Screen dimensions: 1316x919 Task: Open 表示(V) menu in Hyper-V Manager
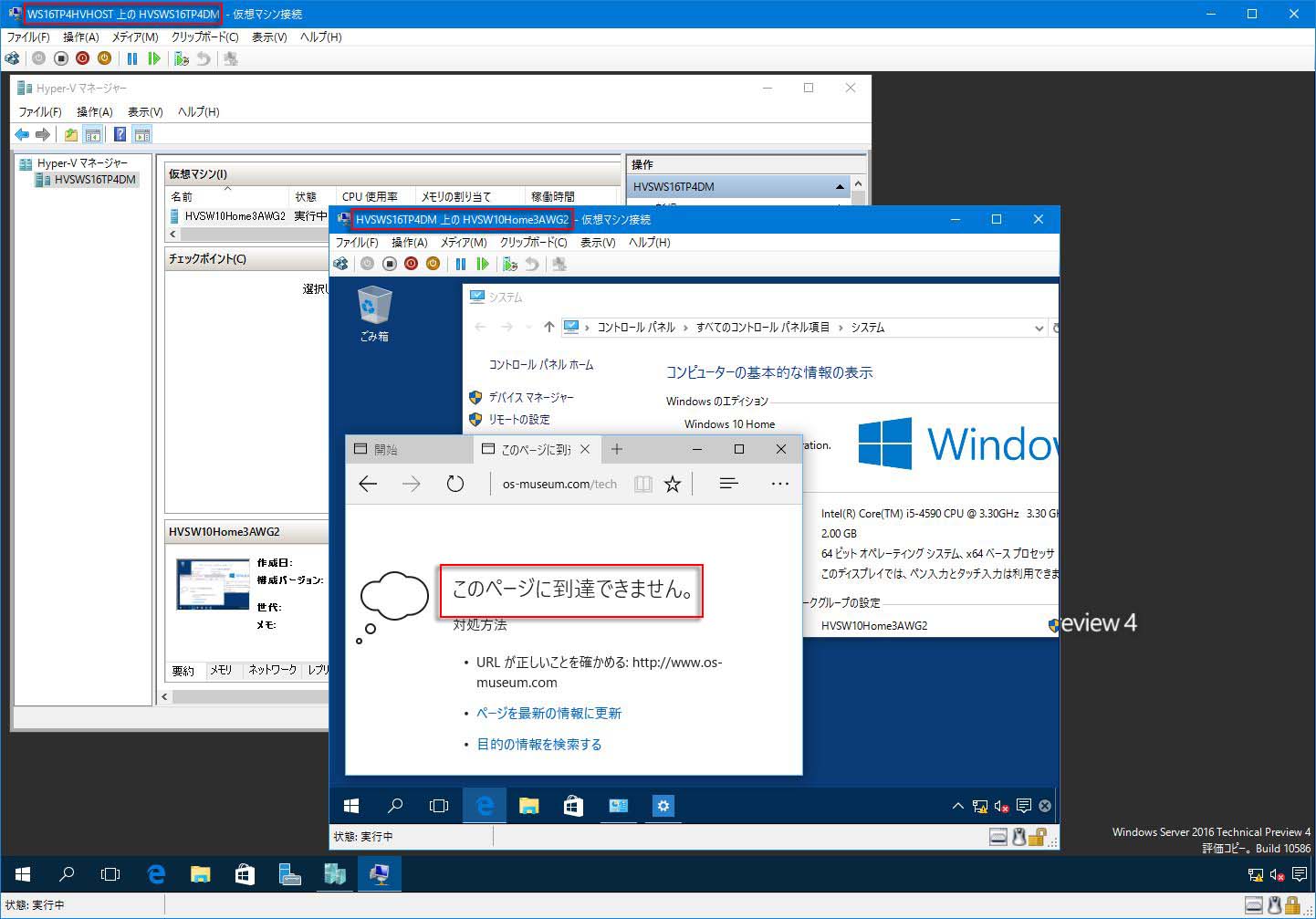point(145,112)
